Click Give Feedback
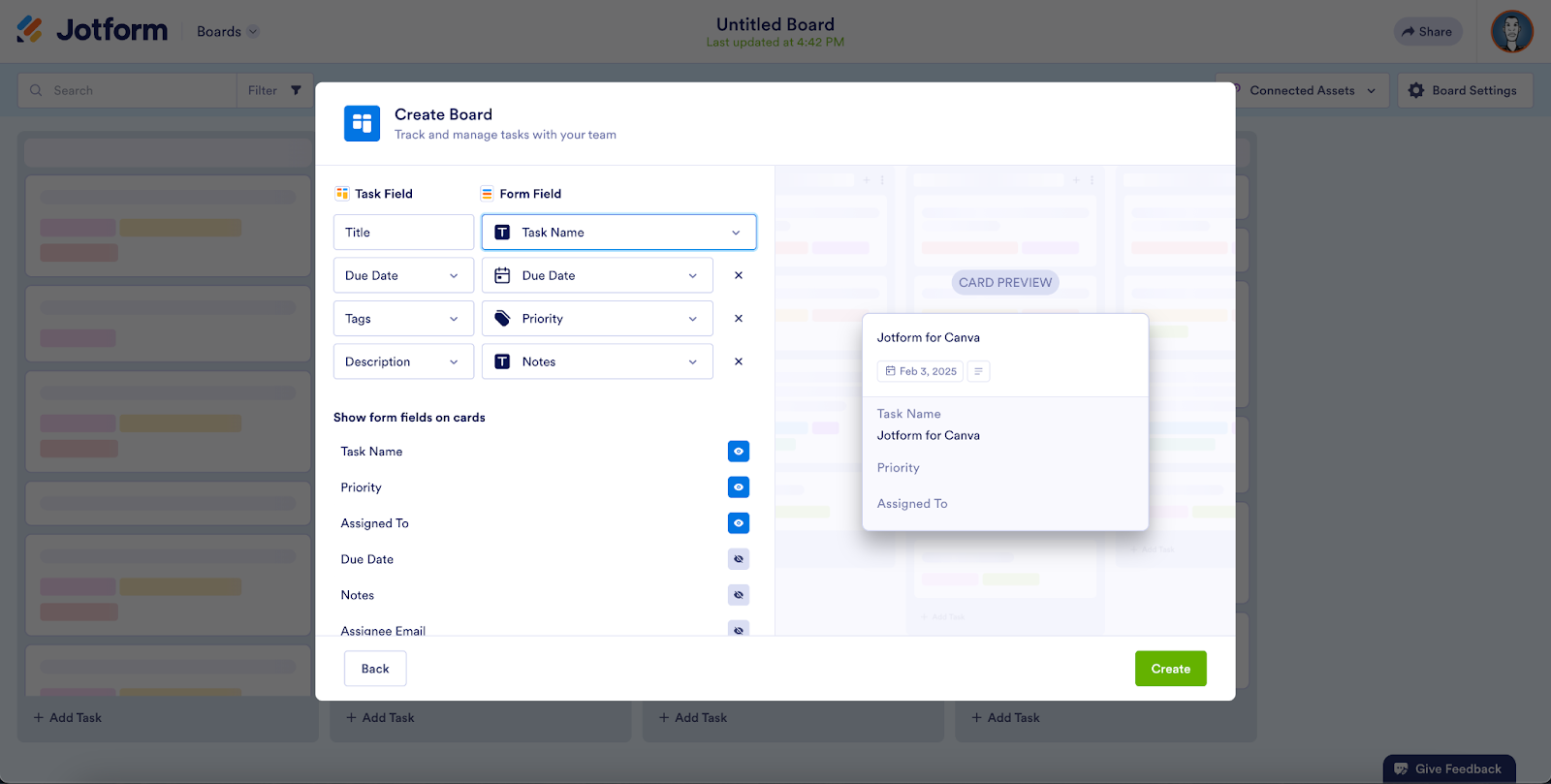The height and width of the screenshot is (784, 1551). [x=1449, y=769]
